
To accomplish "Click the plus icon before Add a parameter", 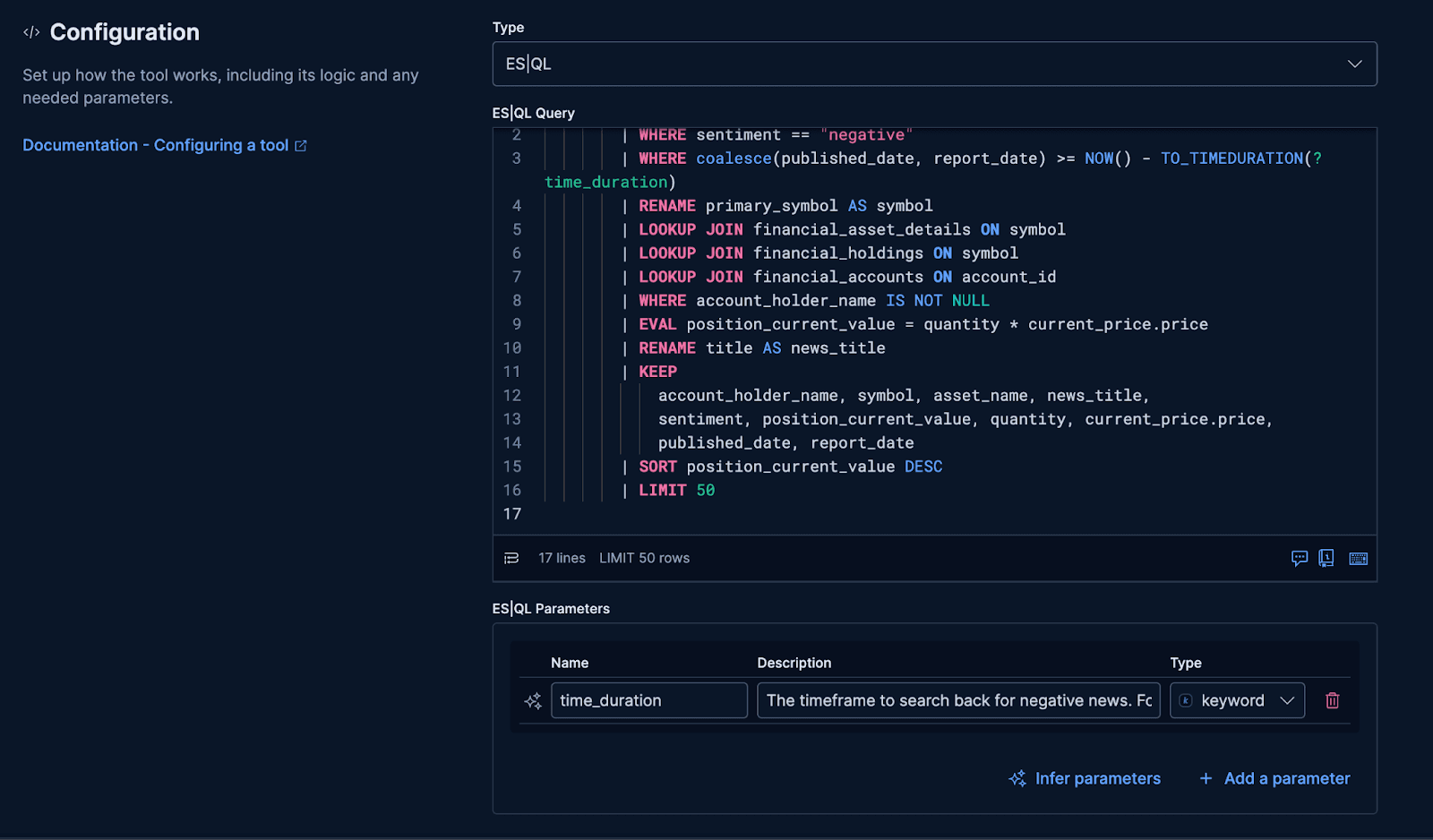I will [1206, 778].
